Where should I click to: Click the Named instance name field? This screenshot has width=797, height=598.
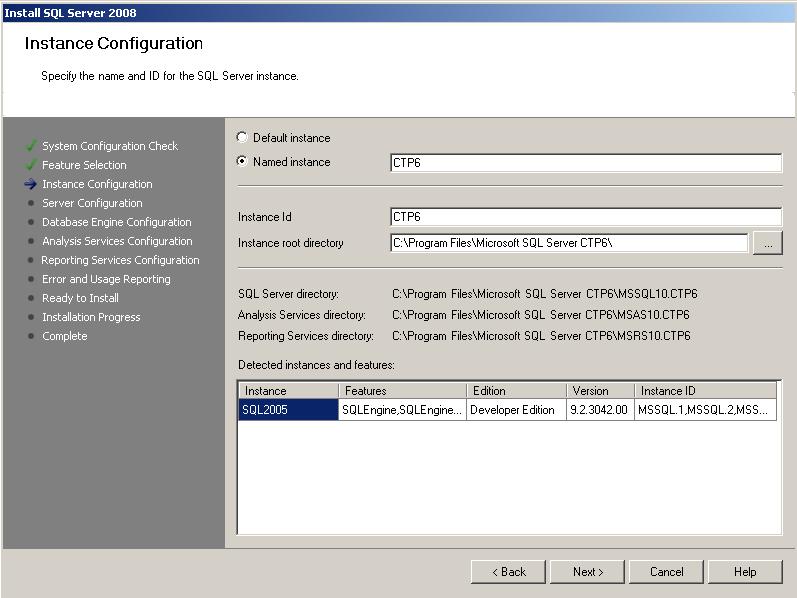(586, 163)
